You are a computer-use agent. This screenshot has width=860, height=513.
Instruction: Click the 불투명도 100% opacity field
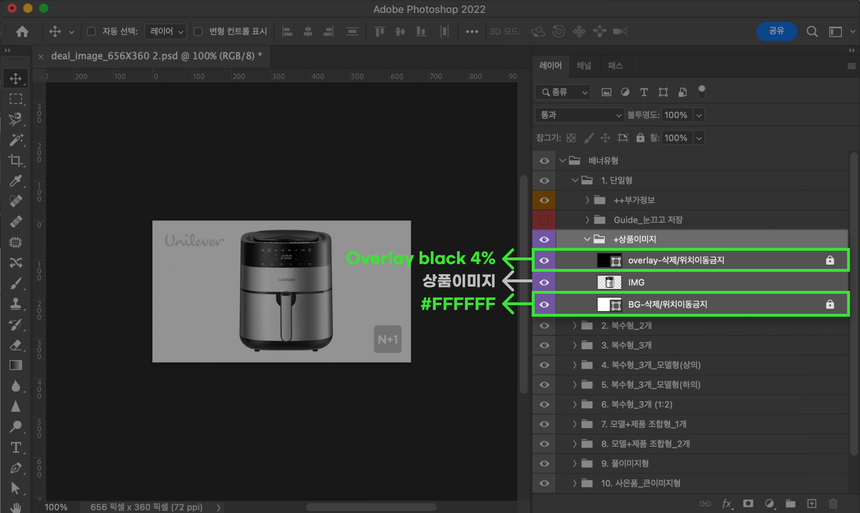click(x=675, y=115)
